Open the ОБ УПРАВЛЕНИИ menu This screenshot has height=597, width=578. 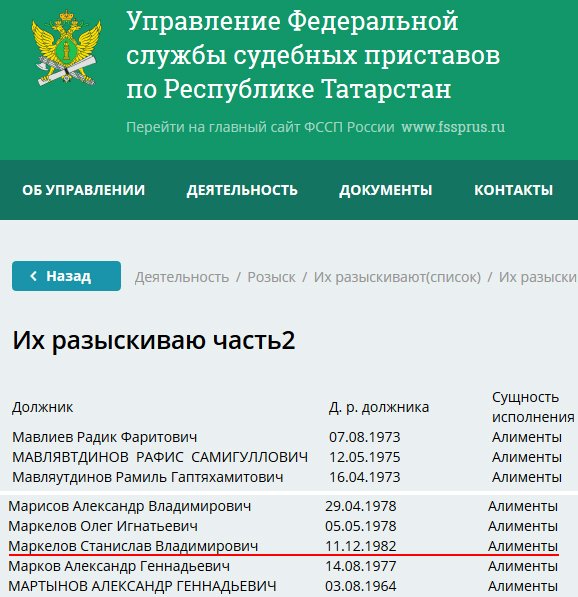point(83,190)
